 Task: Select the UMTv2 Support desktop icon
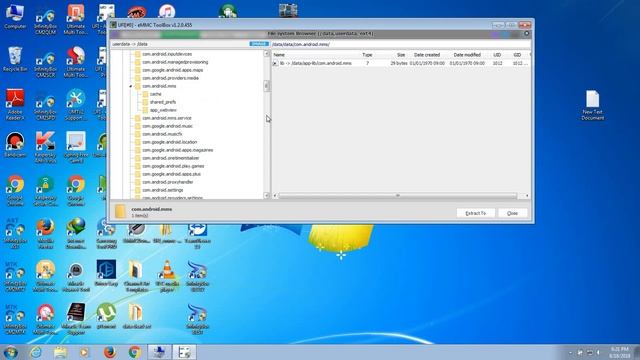click(x=76, y=104)
